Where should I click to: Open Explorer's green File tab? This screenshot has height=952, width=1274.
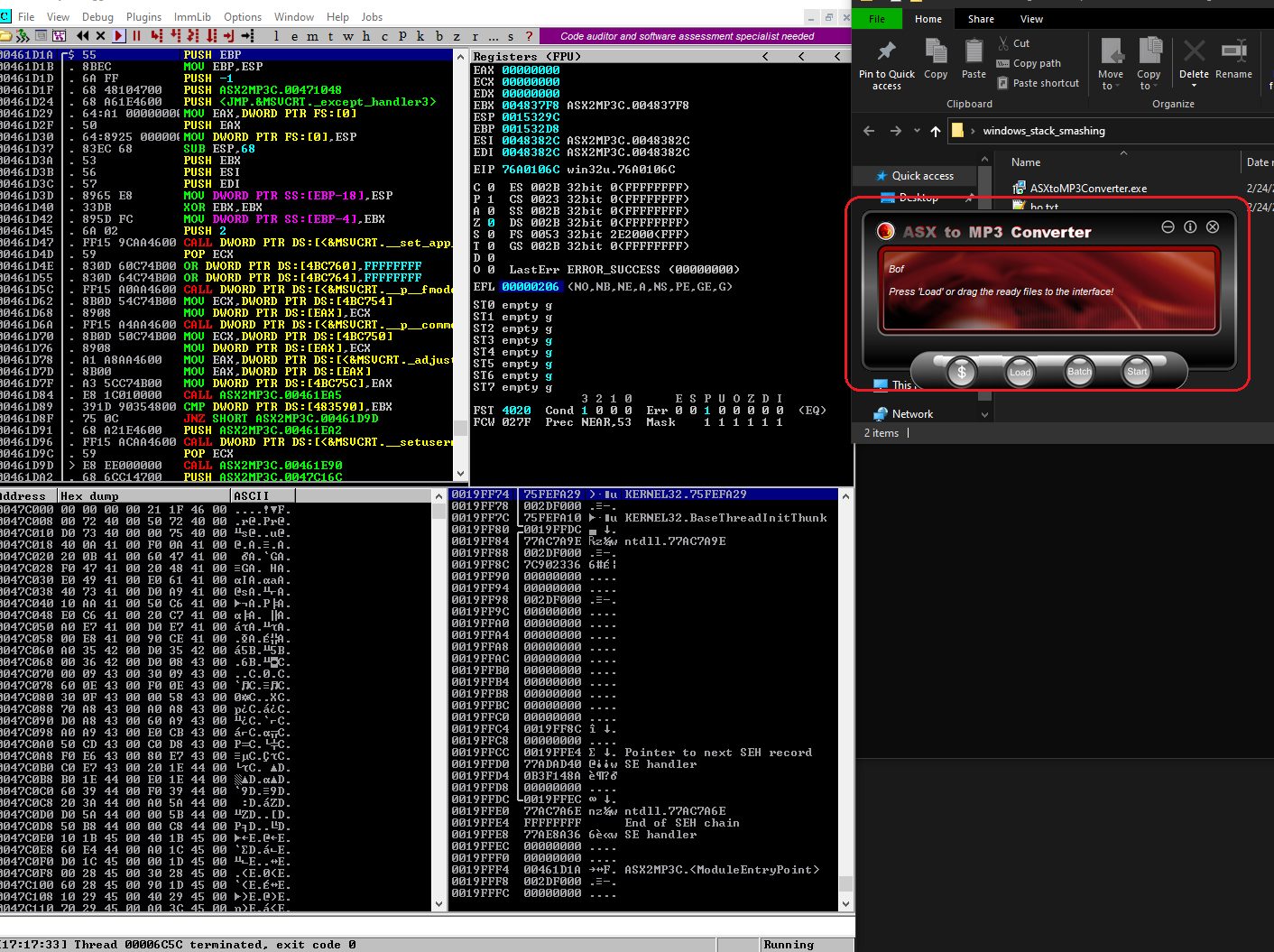click(x=877, y=19)
